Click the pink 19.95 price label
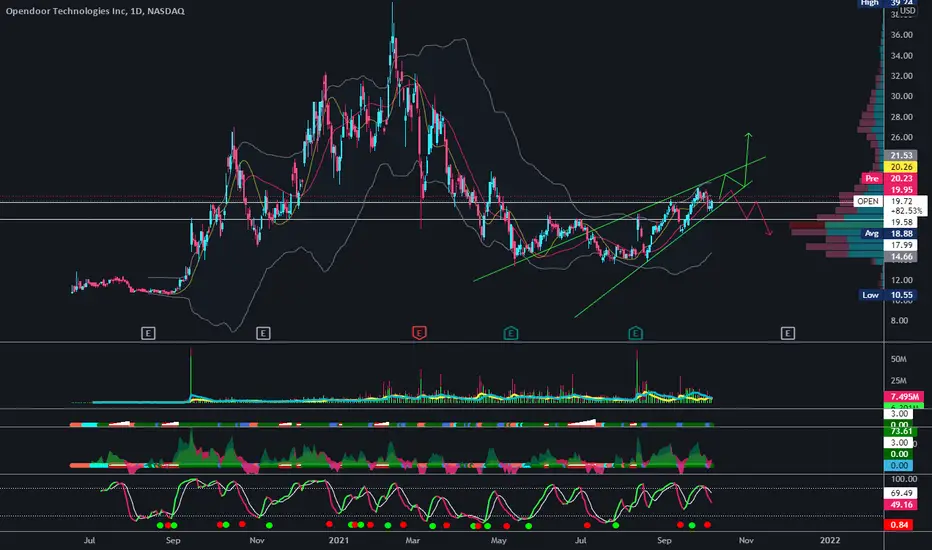The image size is (932, 550). coord(901,190)
